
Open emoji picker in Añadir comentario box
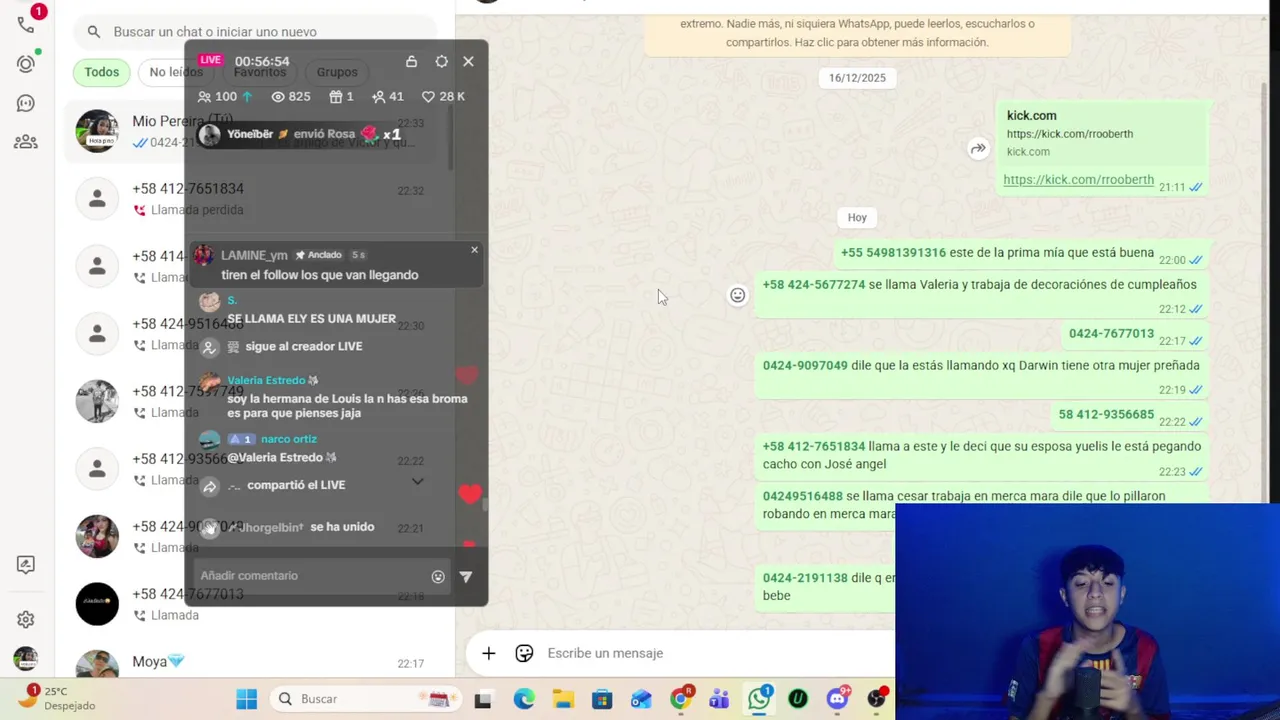click(x=438, y=576)
